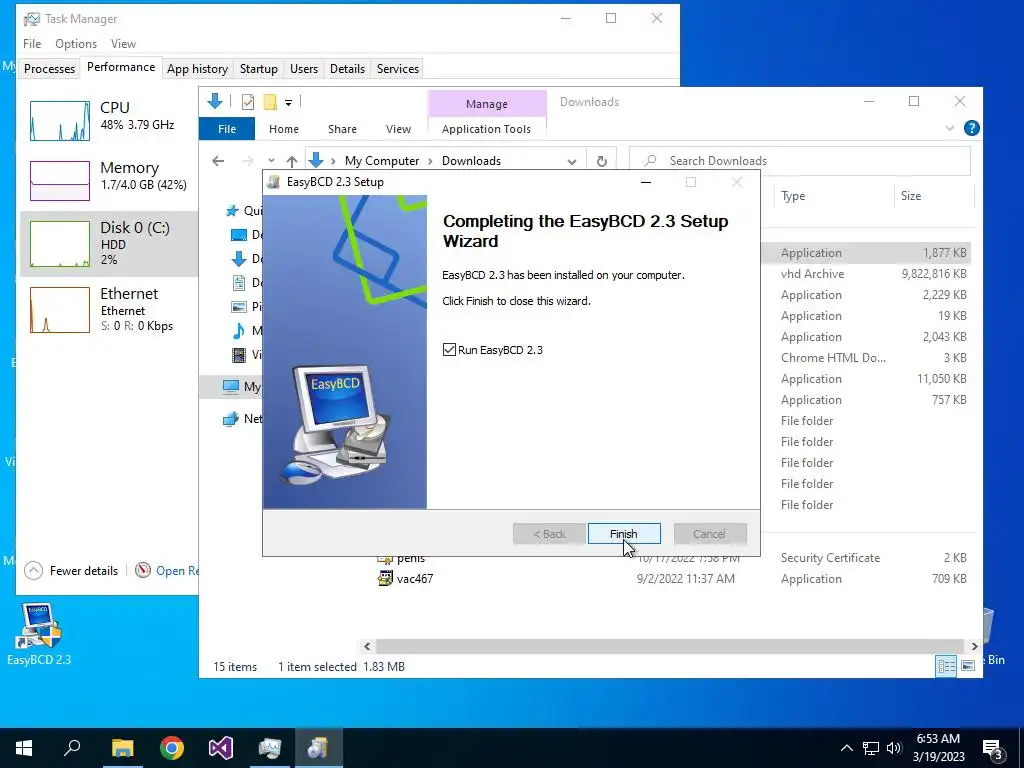Go up one folder level
Viewport: 1024px width, 768px height.
tap(292, 161)
